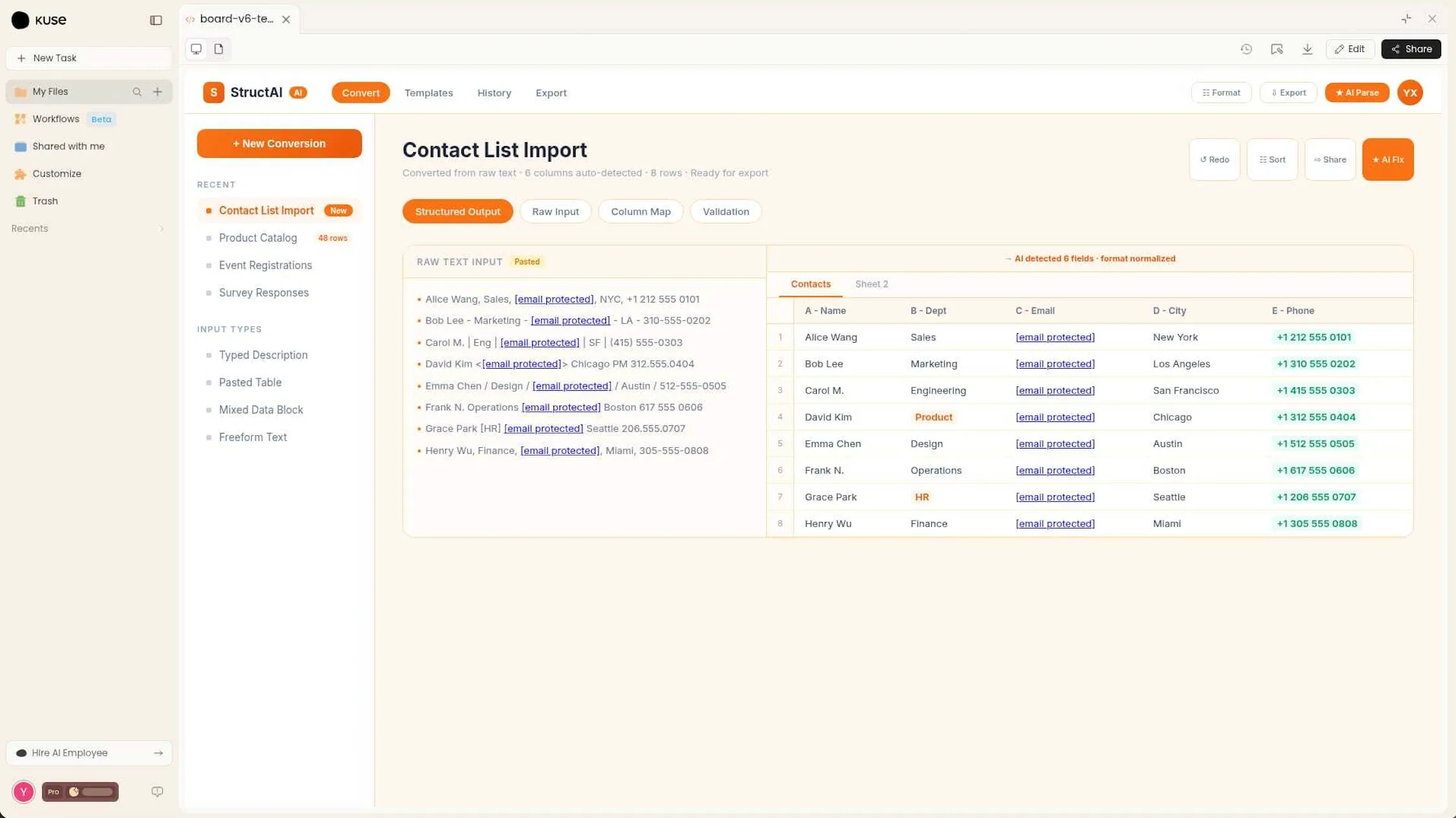Switch to Raw Input pill tab

tap(555, 211)
